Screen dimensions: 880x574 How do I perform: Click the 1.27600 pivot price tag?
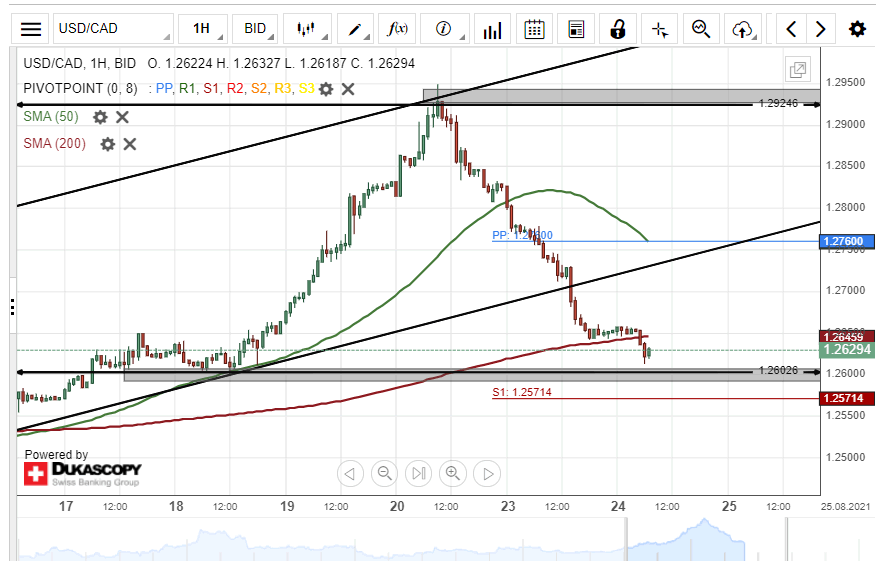point(847,241)
